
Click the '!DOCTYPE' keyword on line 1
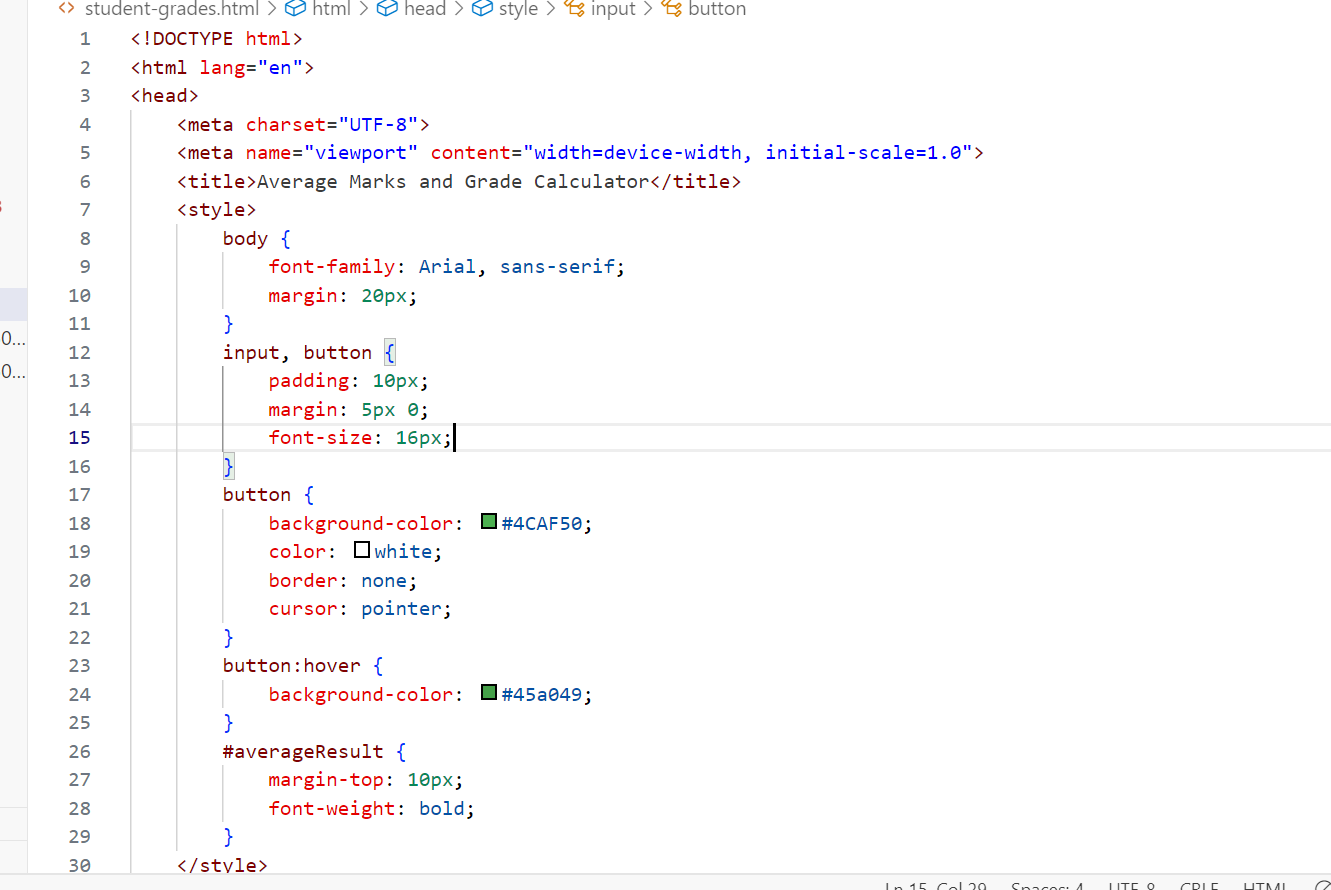coord(187,39)
